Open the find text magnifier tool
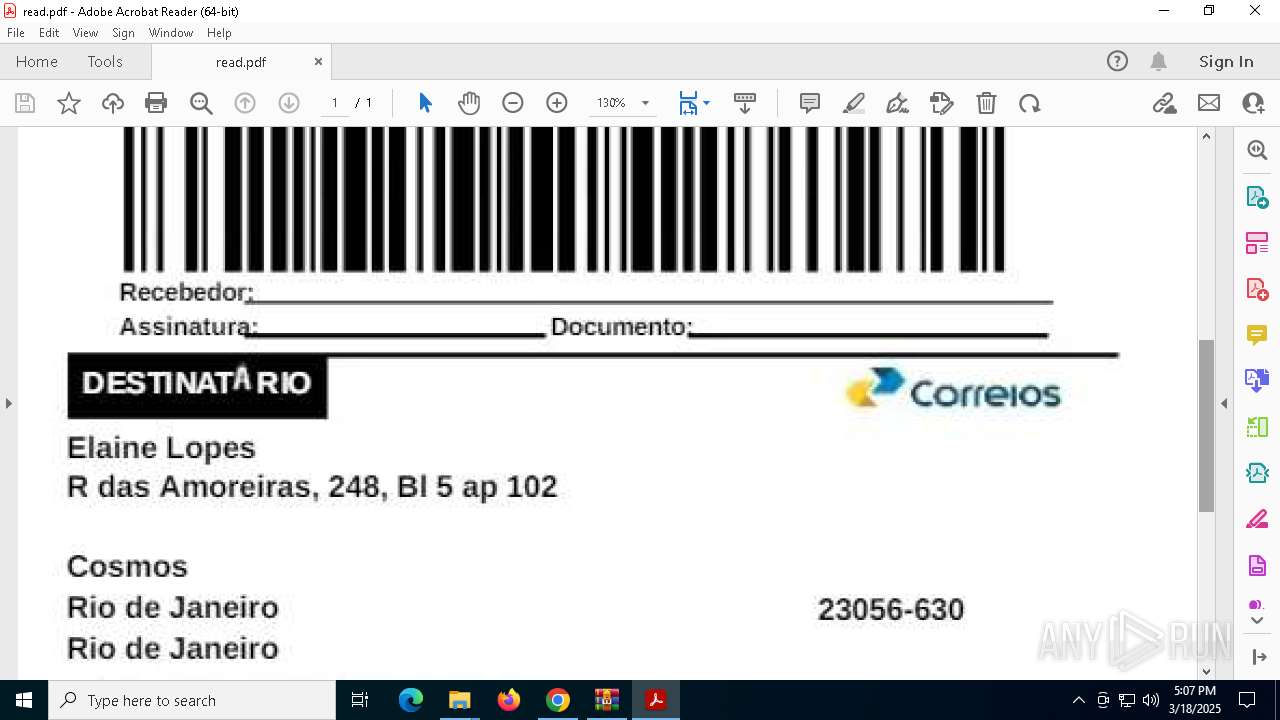 201,103
